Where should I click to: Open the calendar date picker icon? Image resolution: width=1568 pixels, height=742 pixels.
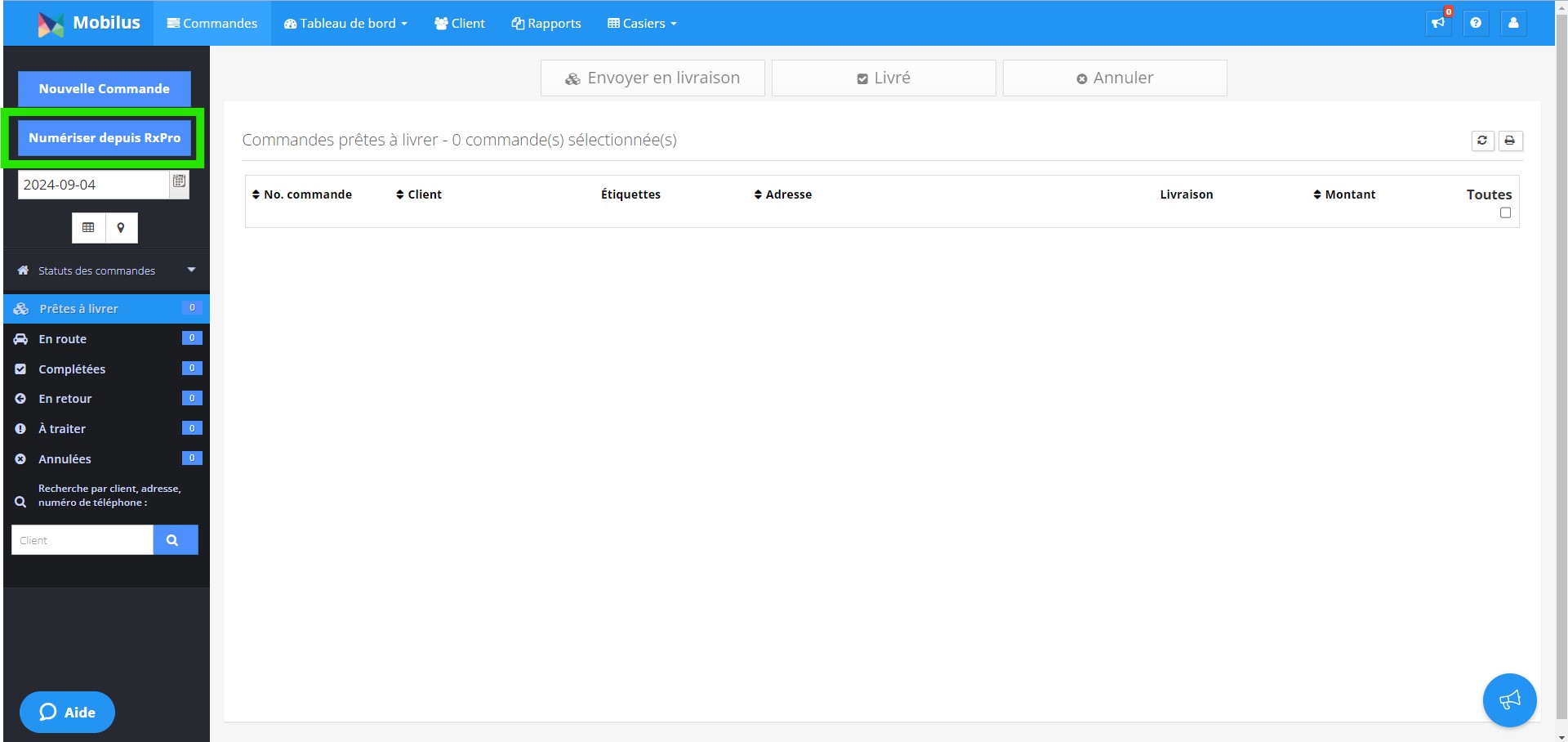pos(179,184)
